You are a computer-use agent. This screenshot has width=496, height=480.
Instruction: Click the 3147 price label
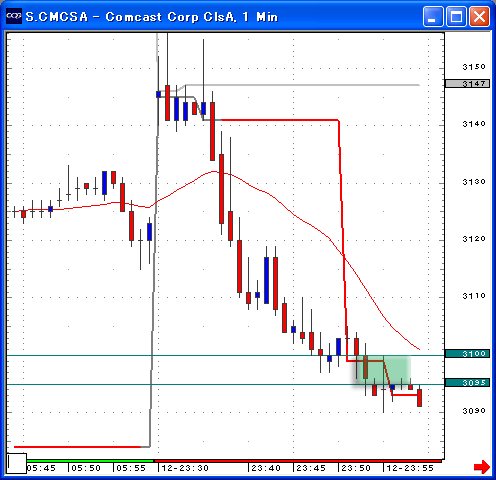pyautogui.click(x=467, y=83)
